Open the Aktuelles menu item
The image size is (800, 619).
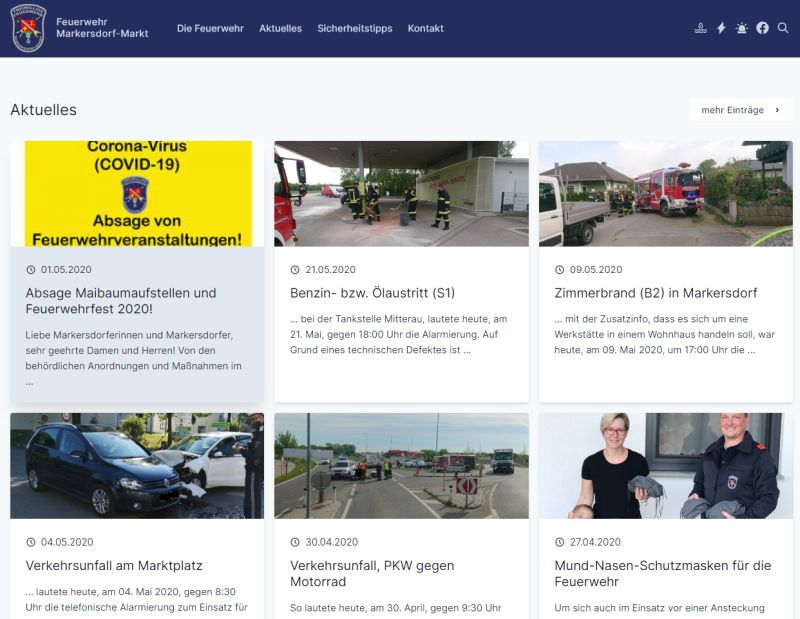[280, 29]
